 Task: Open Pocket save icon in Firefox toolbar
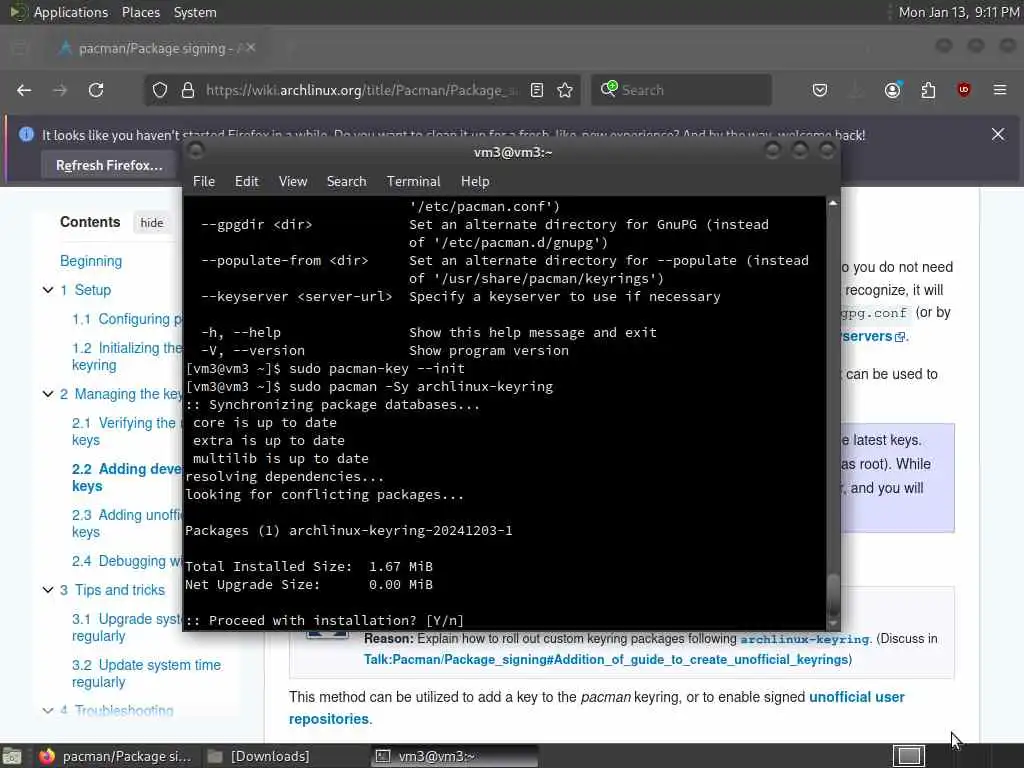(x=820, y=90)
